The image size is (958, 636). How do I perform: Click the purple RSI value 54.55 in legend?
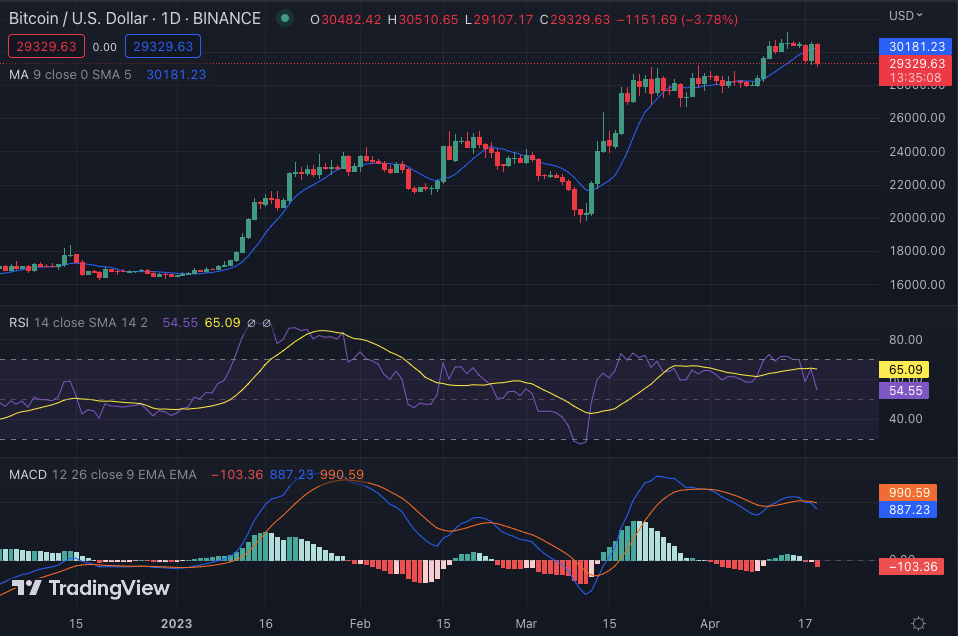pyautogui.click(x=180, y=323)
